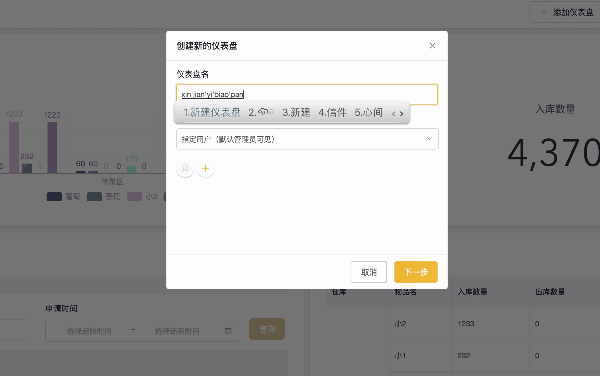Toggle the 葡萄 legend swatch in chart
The image size is (600, 376).
pos(54,197)
